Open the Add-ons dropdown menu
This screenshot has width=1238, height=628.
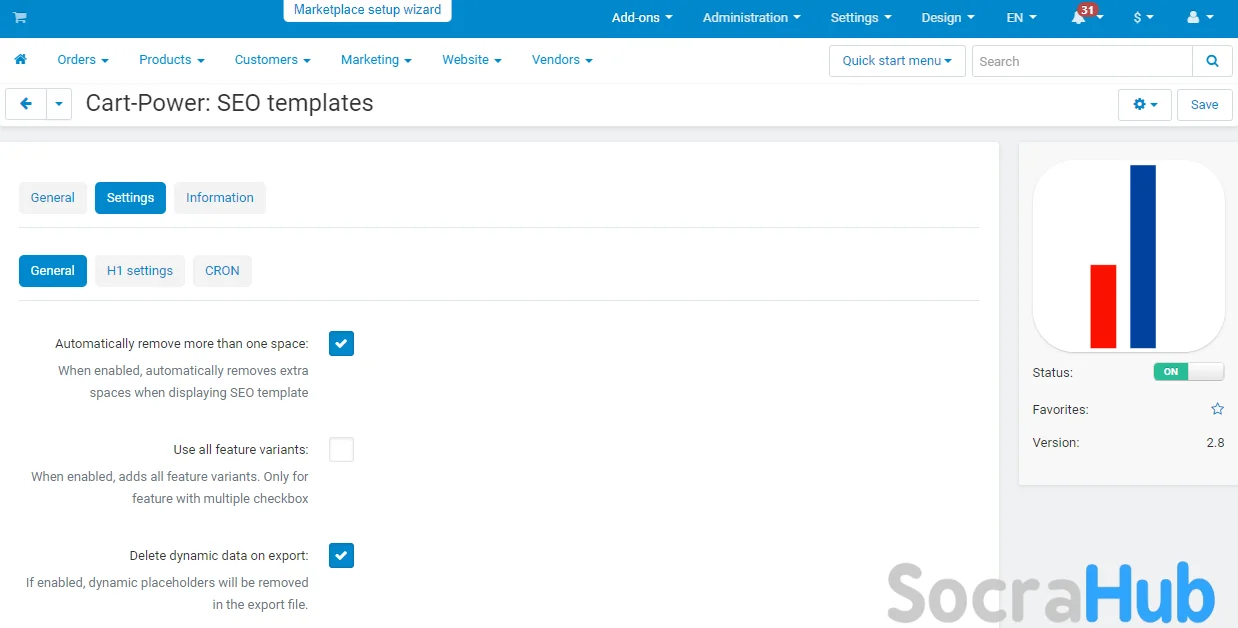coord(642,18)
